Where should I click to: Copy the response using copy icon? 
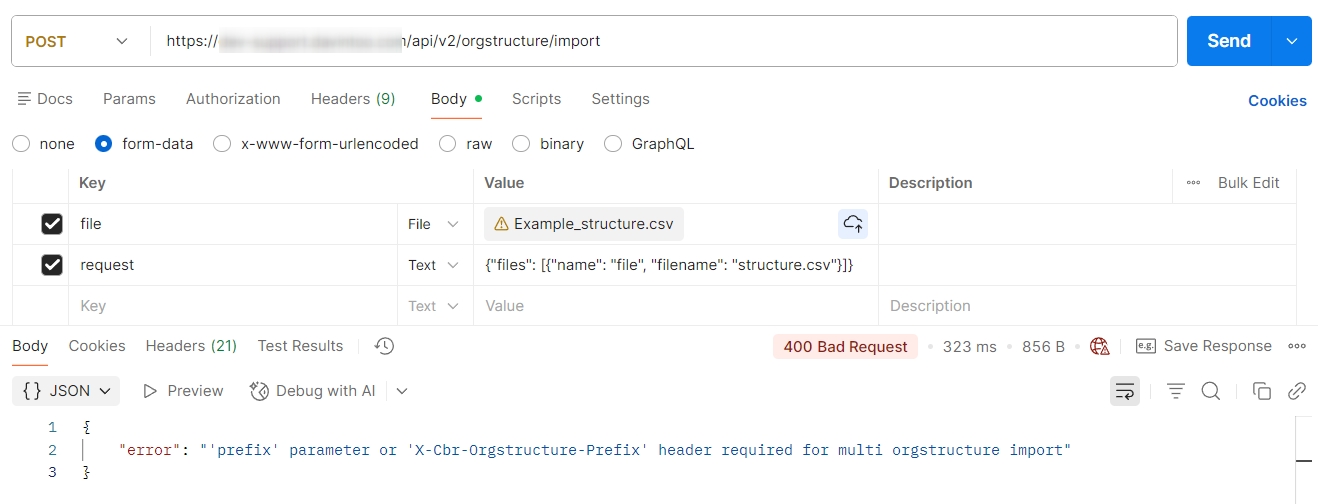click(x=1262, y=391)
